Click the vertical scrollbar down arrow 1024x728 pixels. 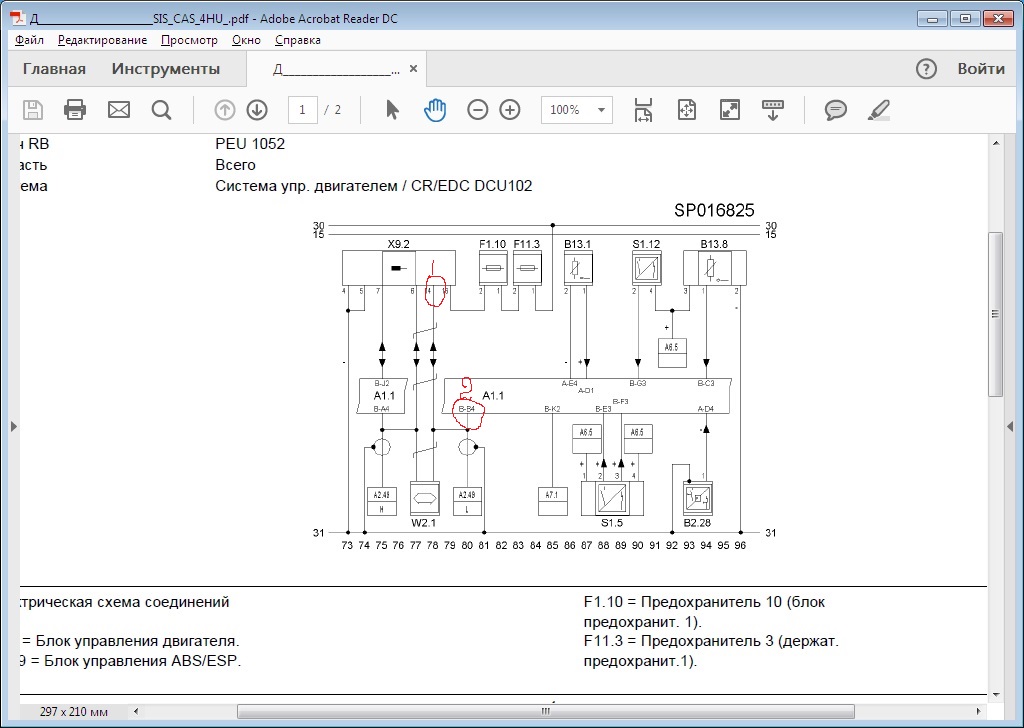point(995,695)
